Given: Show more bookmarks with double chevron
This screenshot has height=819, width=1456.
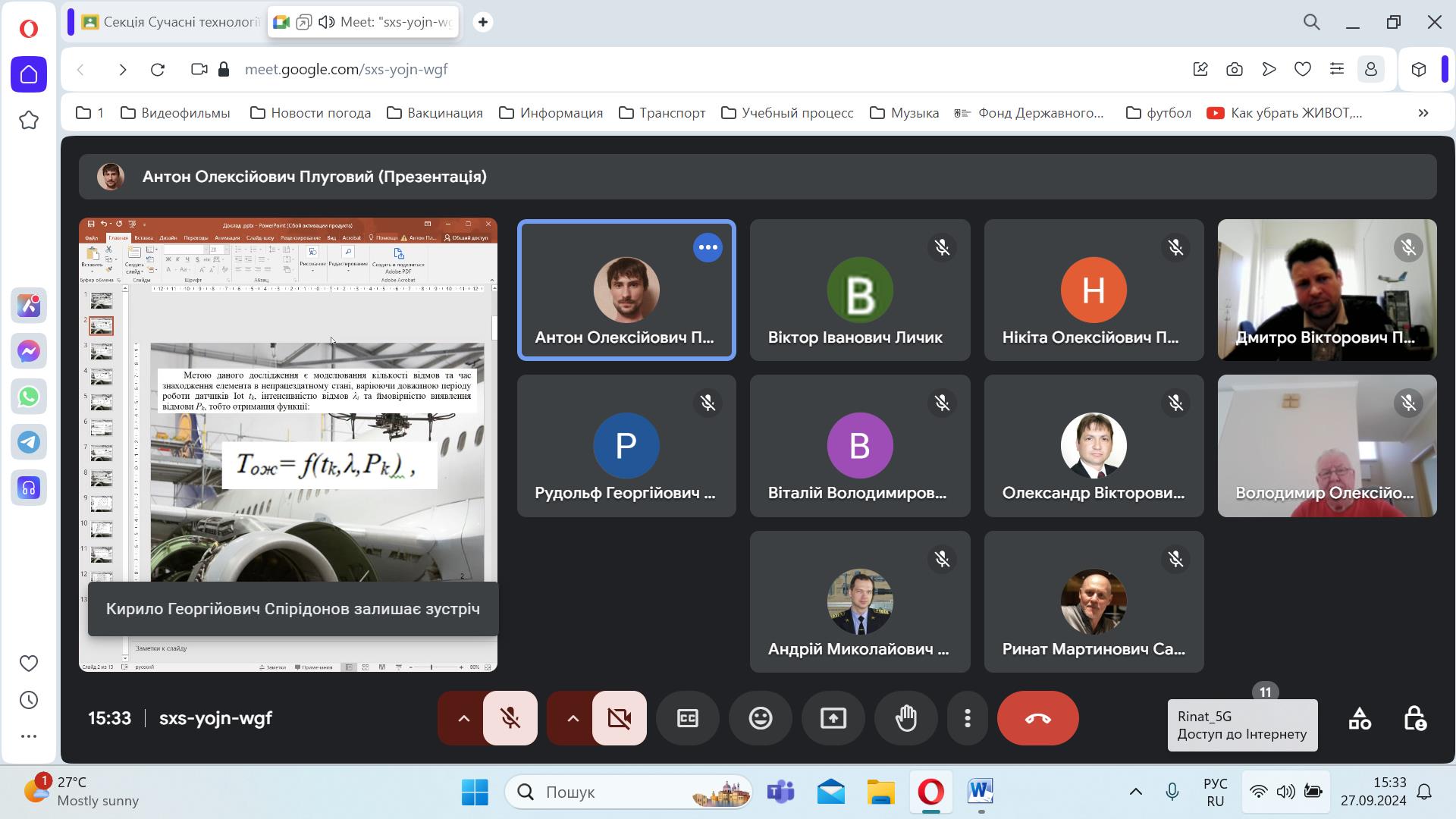Looking at the screenshot, I should point(1423,113).
